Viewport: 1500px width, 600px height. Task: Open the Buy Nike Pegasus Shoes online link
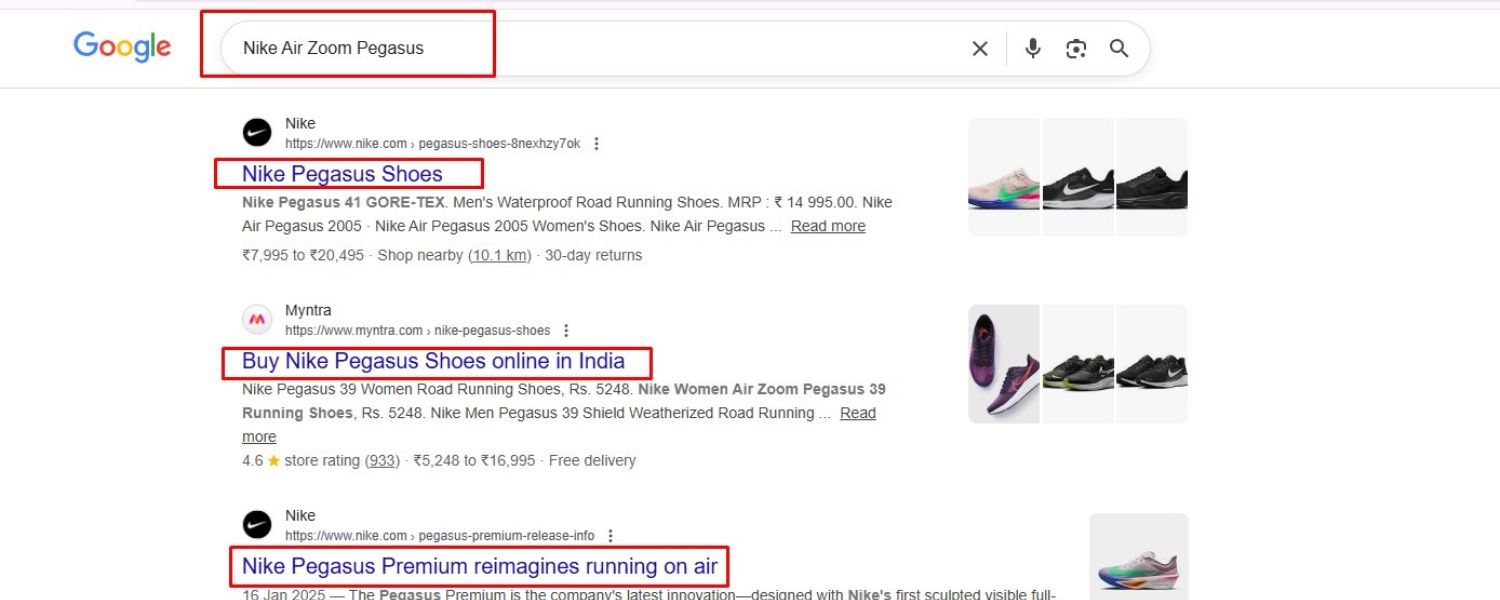433,361
